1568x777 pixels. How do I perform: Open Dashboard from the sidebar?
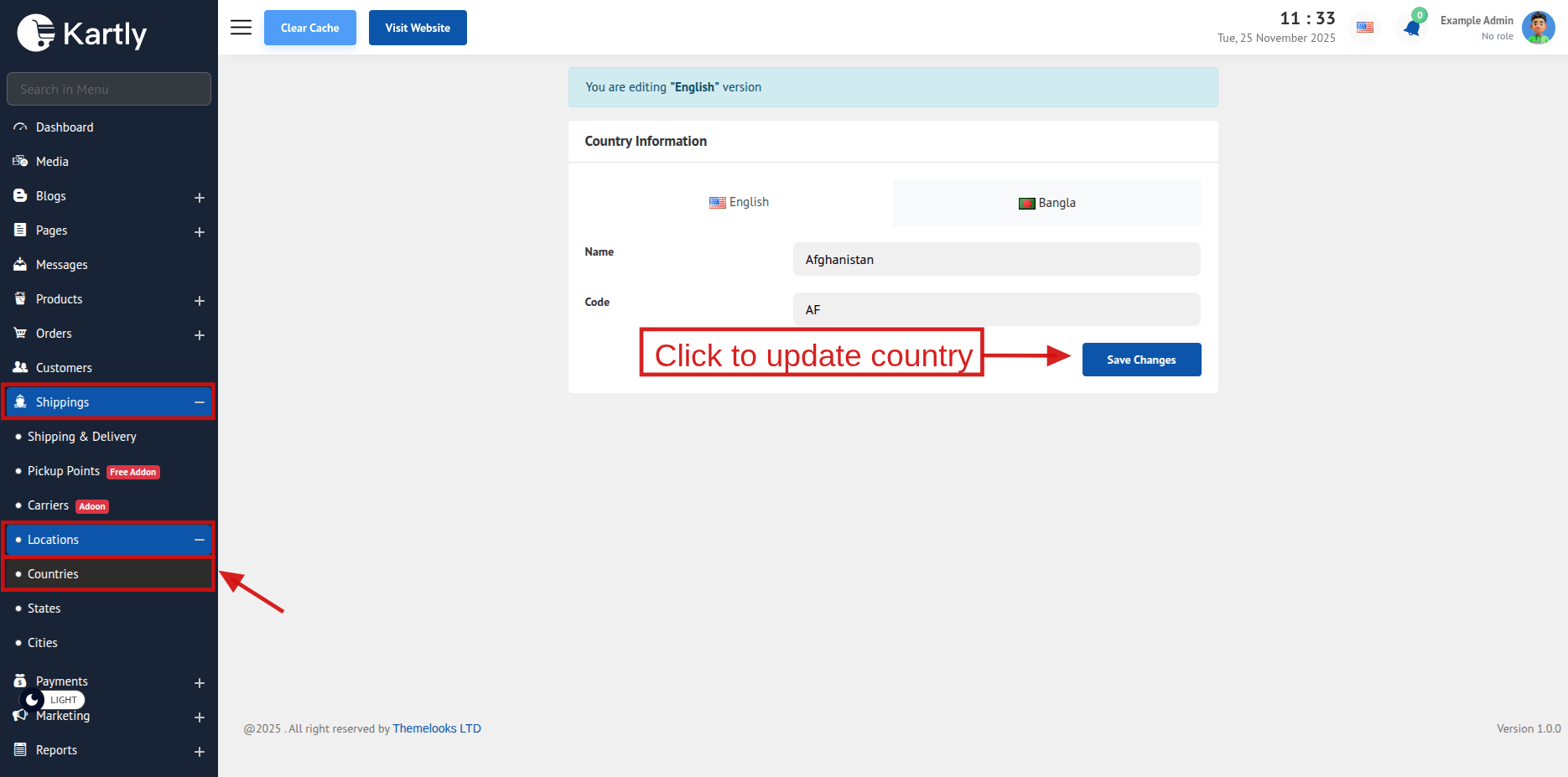(x=65, y=127)
